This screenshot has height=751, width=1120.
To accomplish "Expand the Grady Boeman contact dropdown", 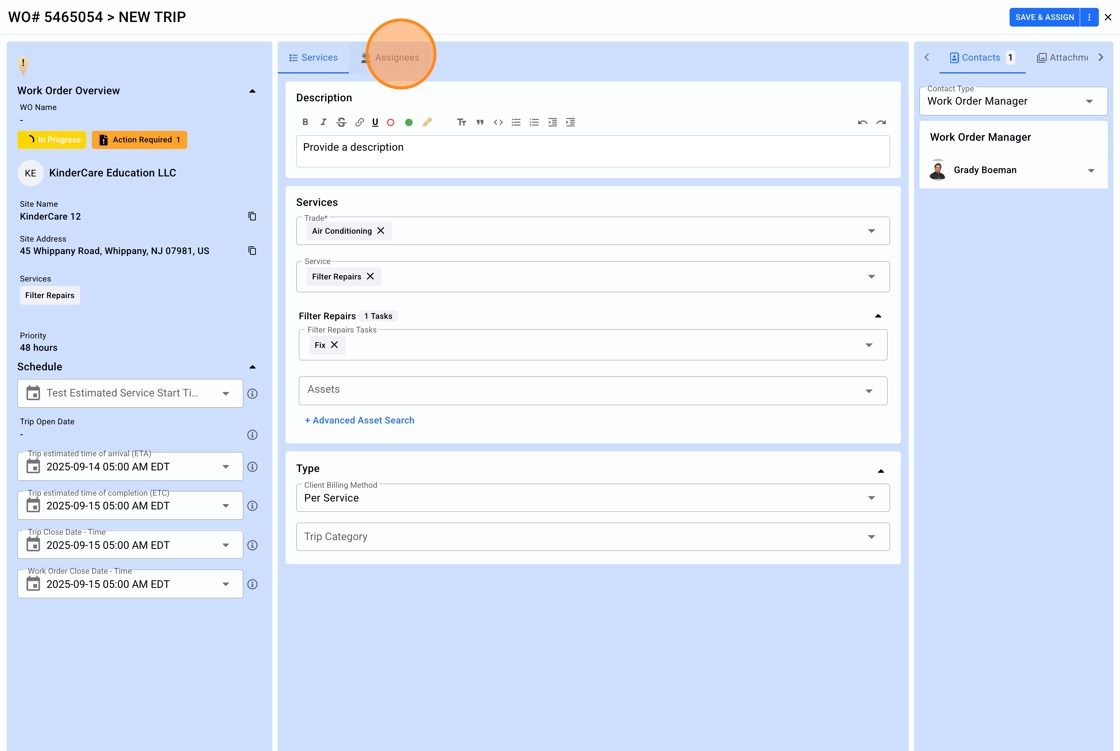I will click(1091, 170).
